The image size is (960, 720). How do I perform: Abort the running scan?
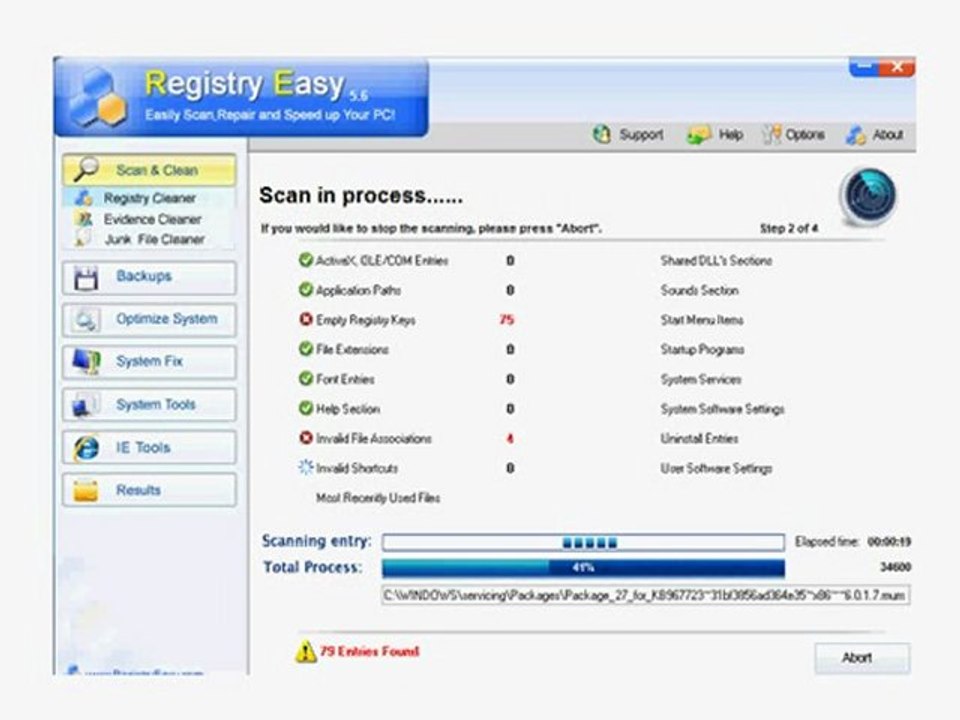(862, 658)
